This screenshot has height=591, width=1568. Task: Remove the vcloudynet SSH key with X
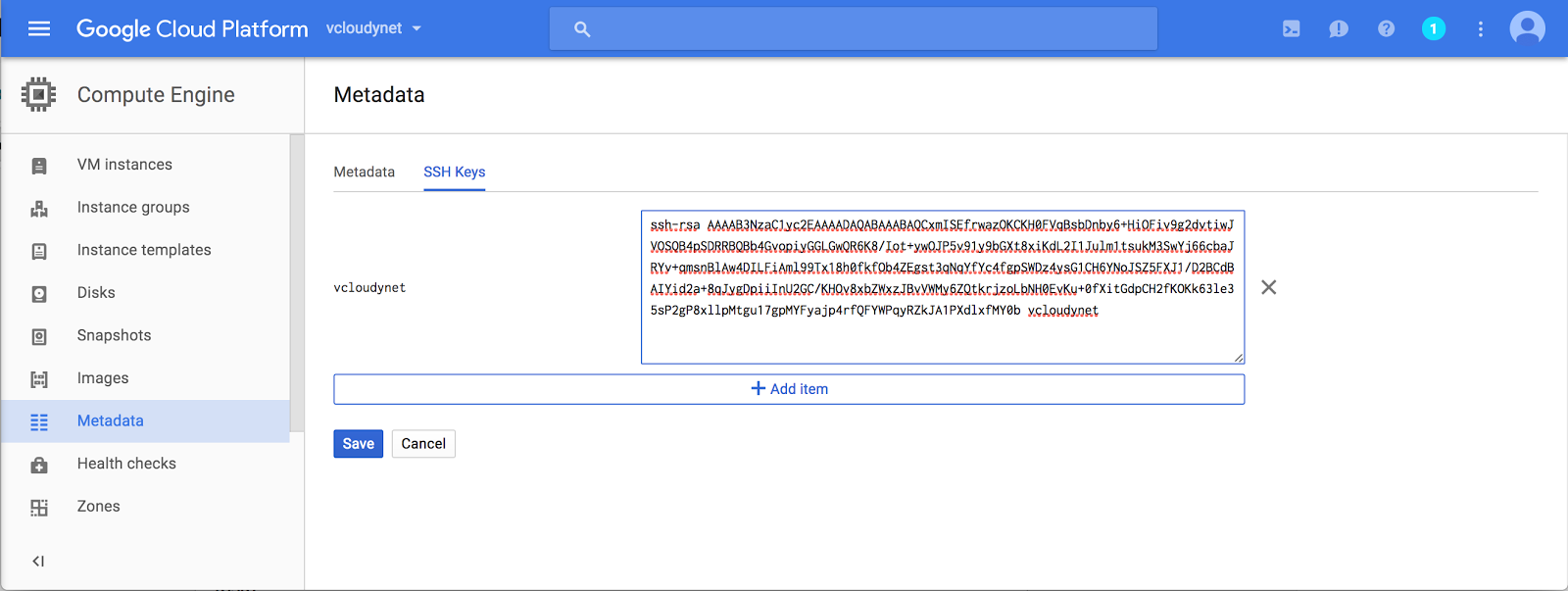1269,287
